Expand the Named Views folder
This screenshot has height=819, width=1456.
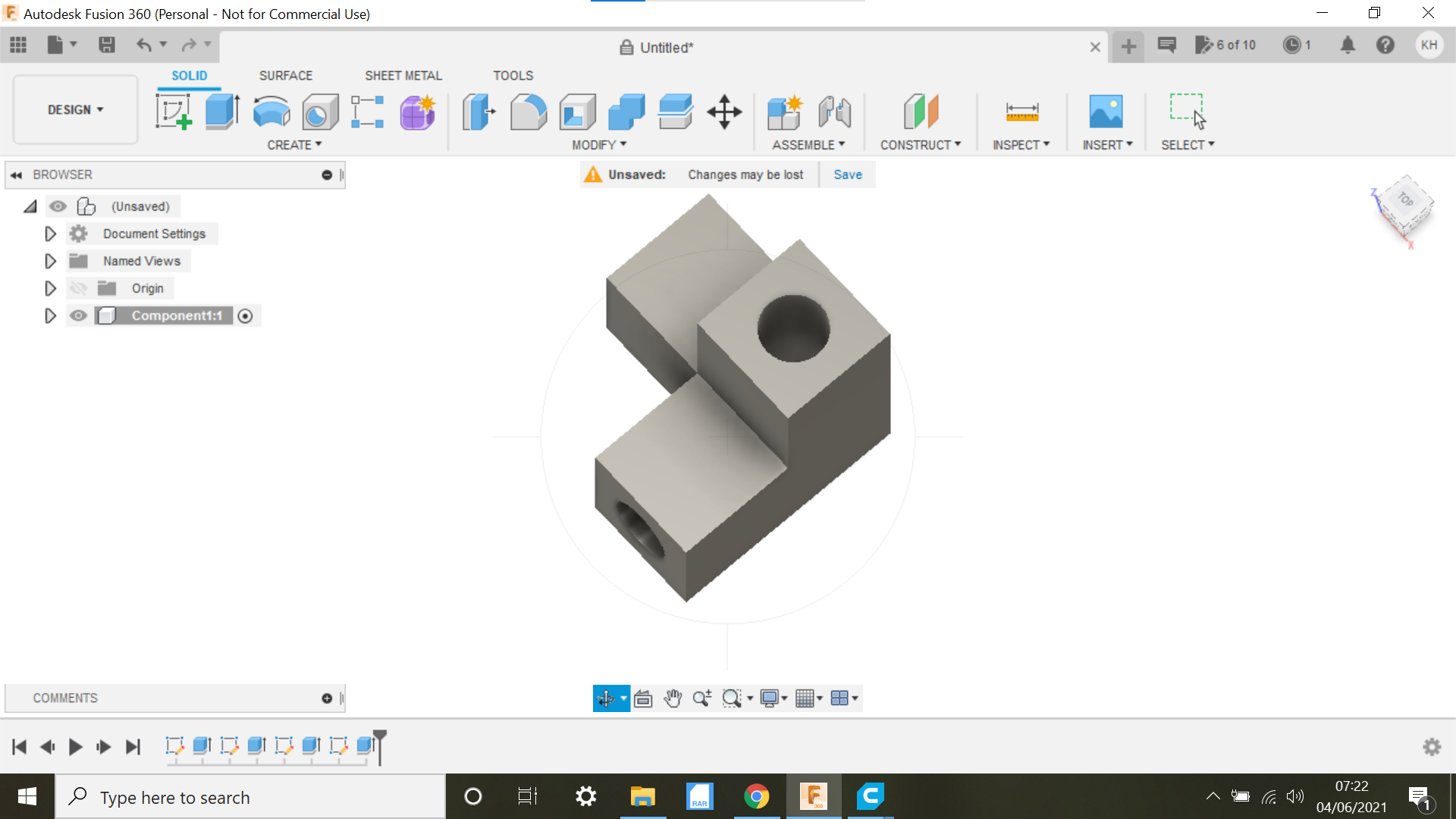[50, 261]
